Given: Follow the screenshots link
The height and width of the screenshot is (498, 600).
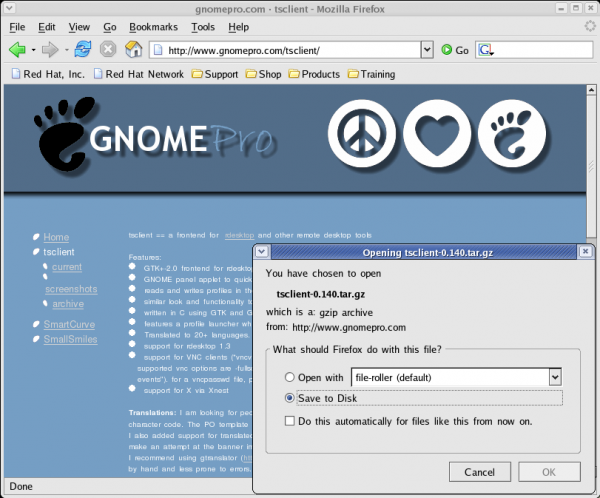Looking at the screenshot, I should click(x=71, y=289).
